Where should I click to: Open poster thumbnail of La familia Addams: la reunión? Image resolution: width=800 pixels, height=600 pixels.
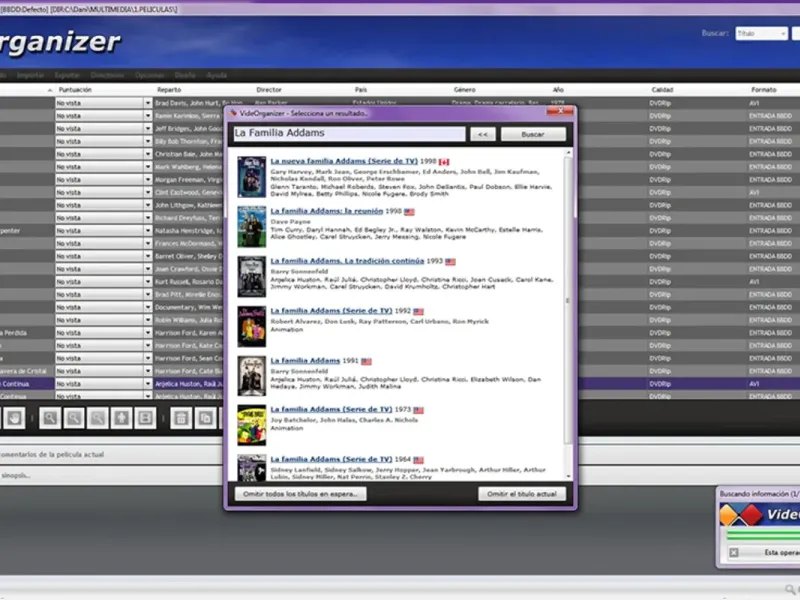tap(252, 227)
